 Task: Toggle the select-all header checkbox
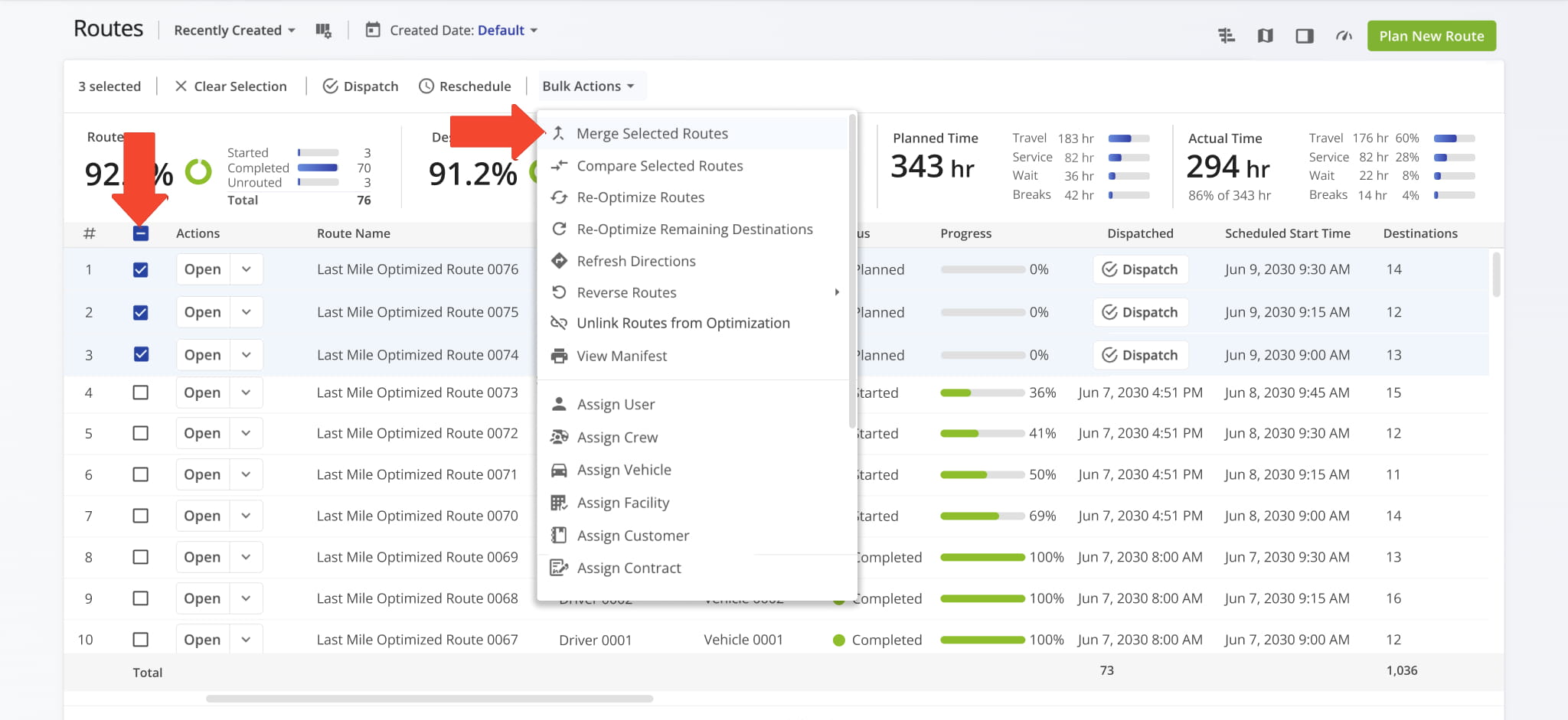tap(141, 233)
